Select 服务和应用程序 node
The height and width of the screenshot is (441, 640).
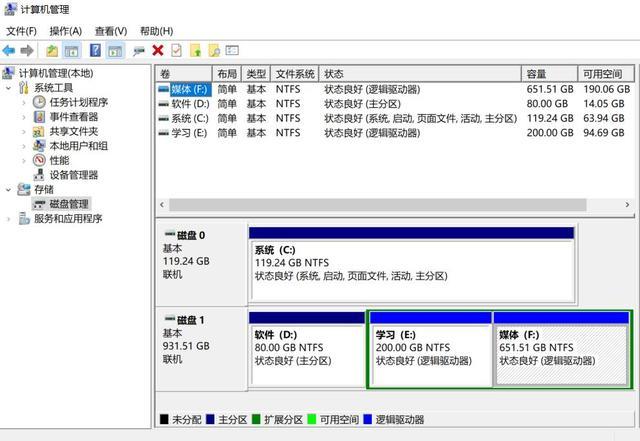click(68, 218)
